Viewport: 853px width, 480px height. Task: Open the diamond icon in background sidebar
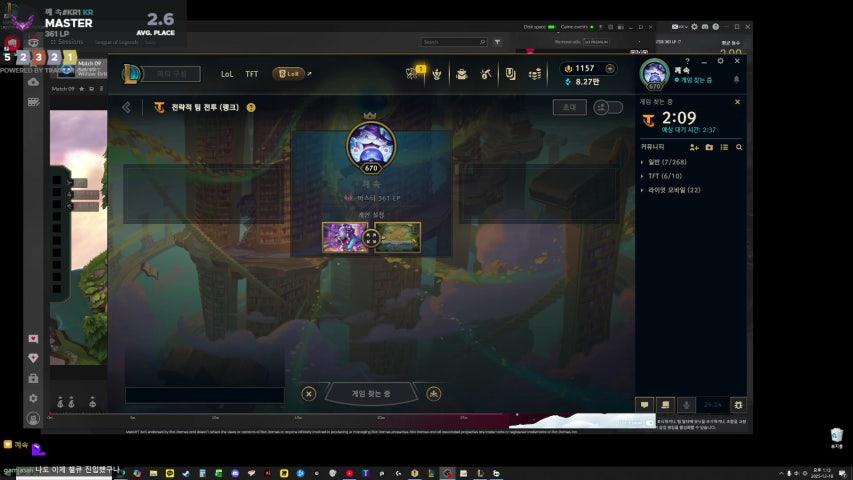point(33,358)
